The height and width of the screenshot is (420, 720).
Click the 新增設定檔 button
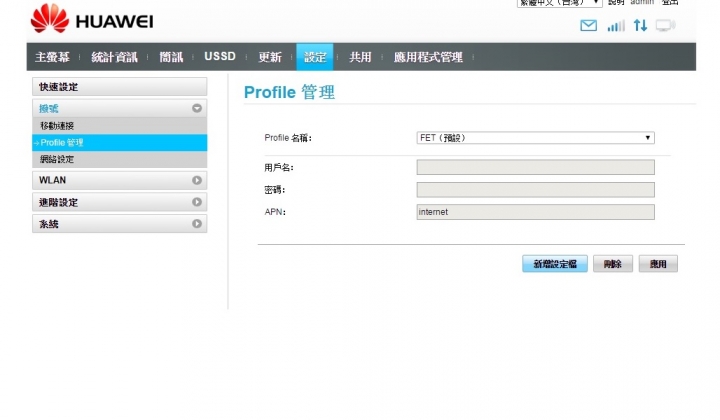pyautogui.click(x=555, y=264)
